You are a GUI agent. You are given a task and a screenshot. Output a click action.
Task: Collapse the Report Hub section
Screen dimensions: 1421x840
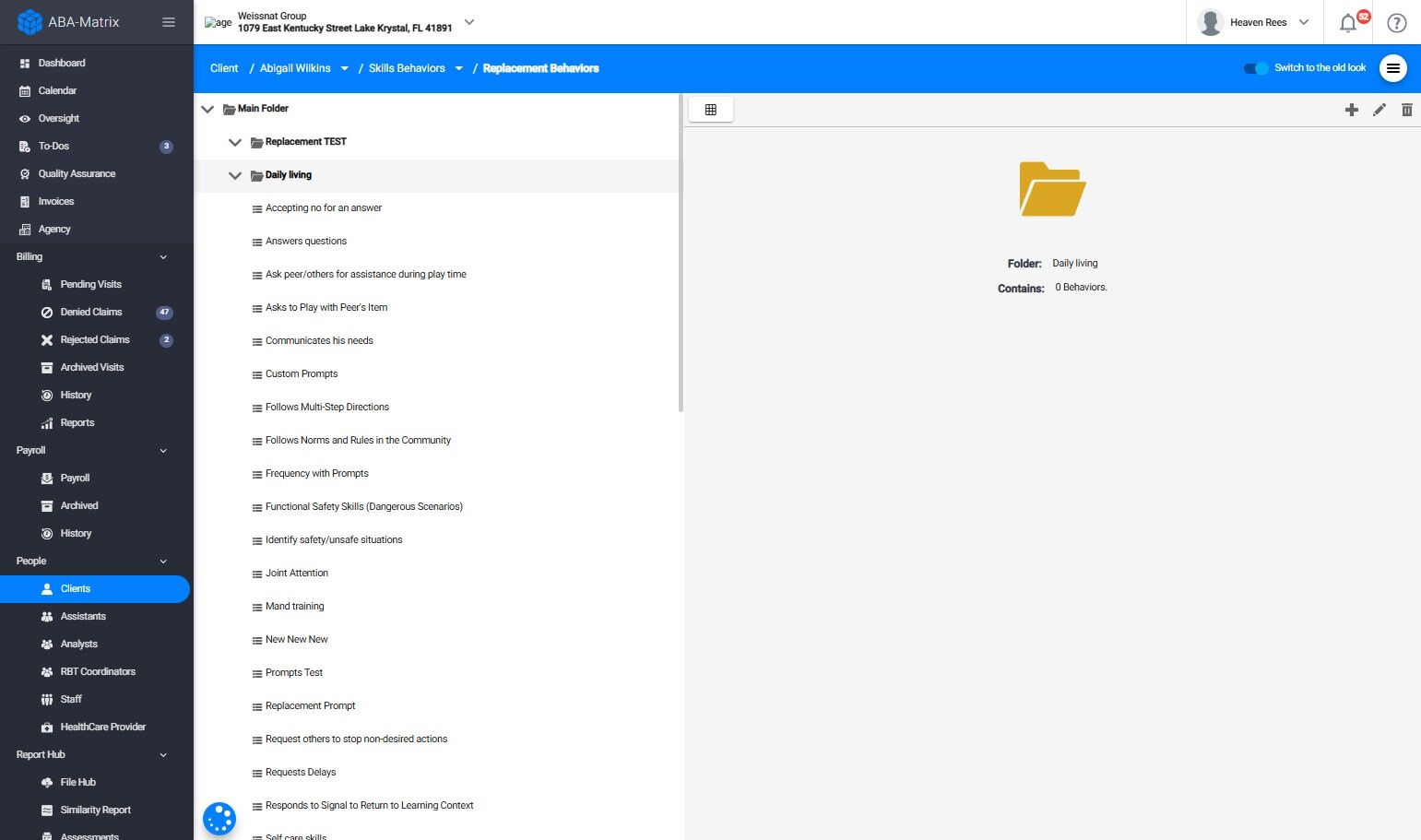point(163,755)
